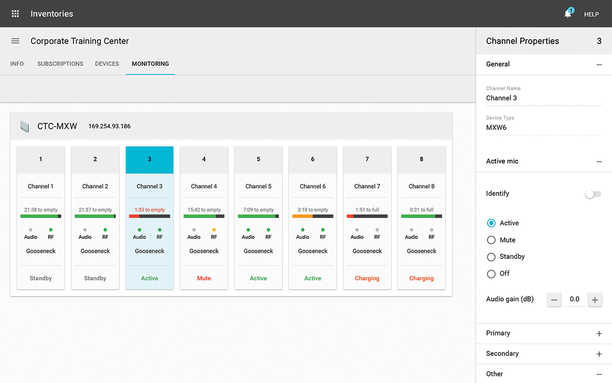Toggle the Identify switch
The width and height of the screenshot is (612, 383).
(592, 194)
